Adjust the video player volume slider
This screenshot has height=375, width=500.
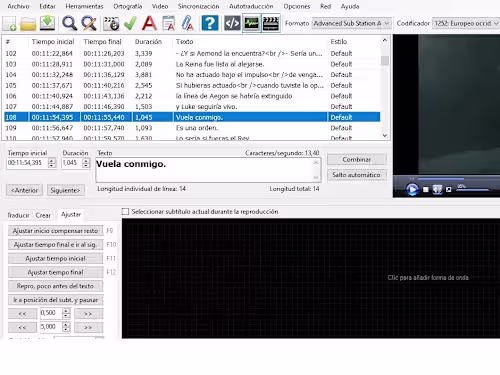click(473, 190)
